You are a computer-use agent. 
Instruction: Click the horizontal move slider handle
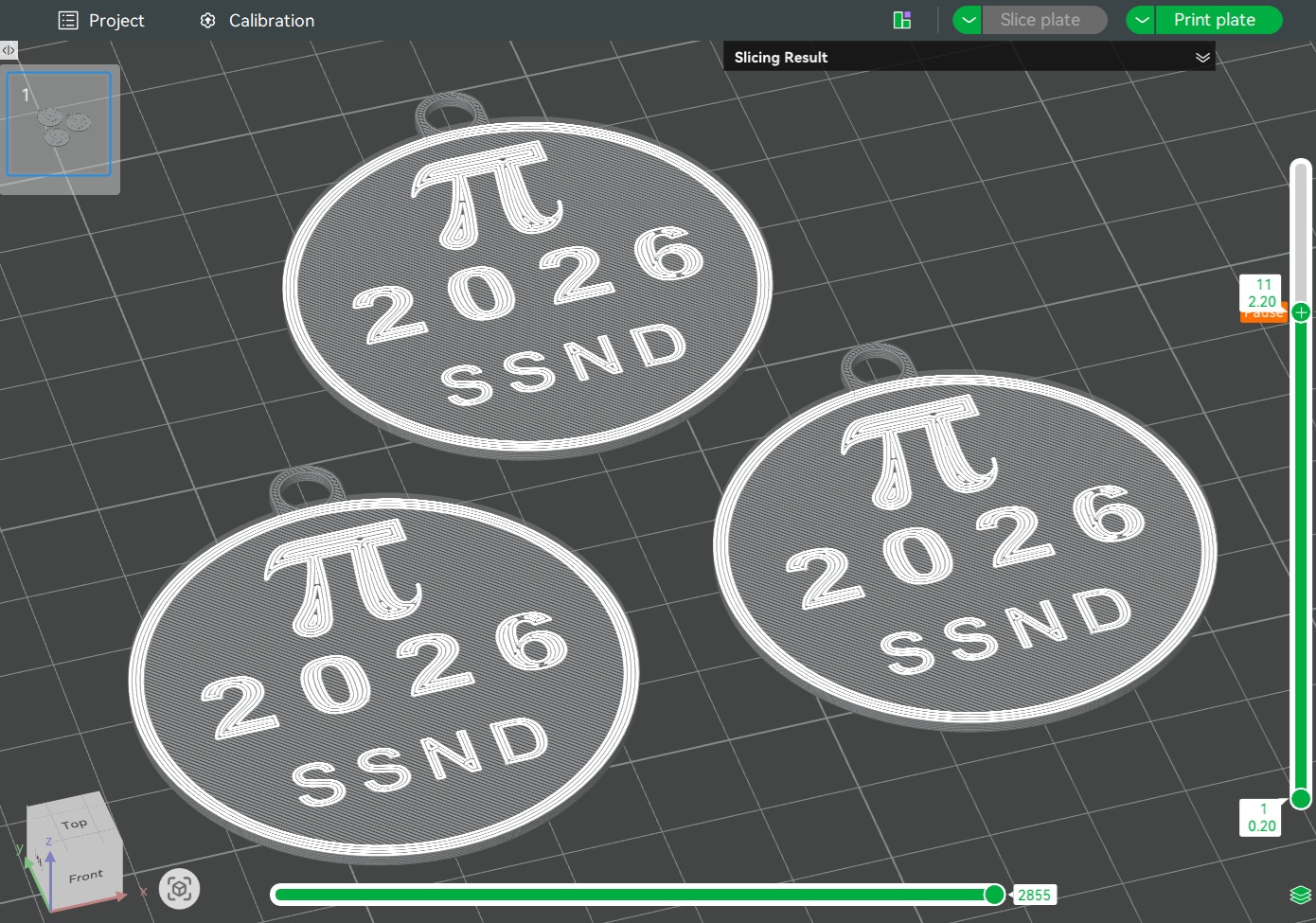(994, 895)
